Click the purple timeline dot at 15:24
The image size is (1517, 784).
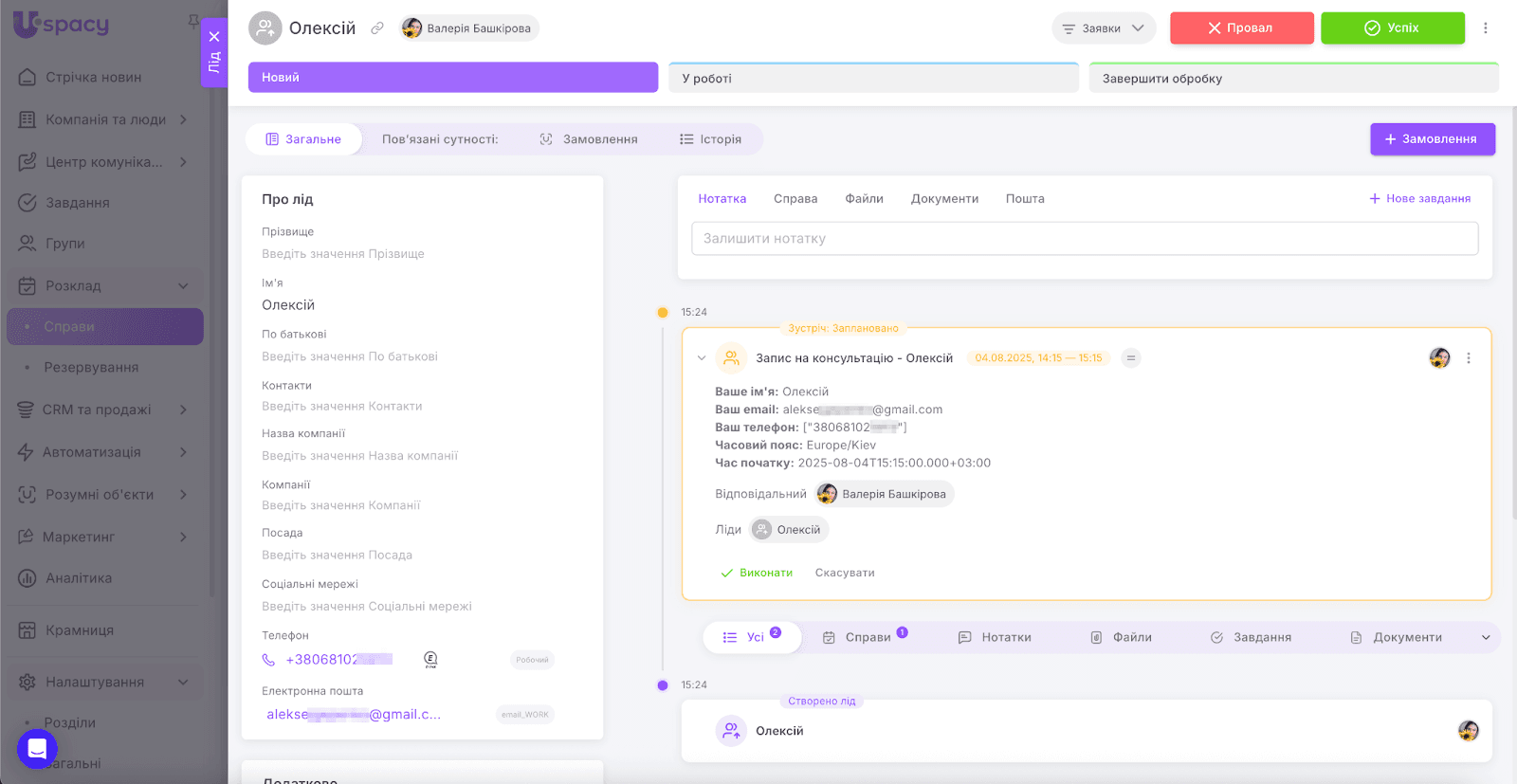[x=663, y=685]
